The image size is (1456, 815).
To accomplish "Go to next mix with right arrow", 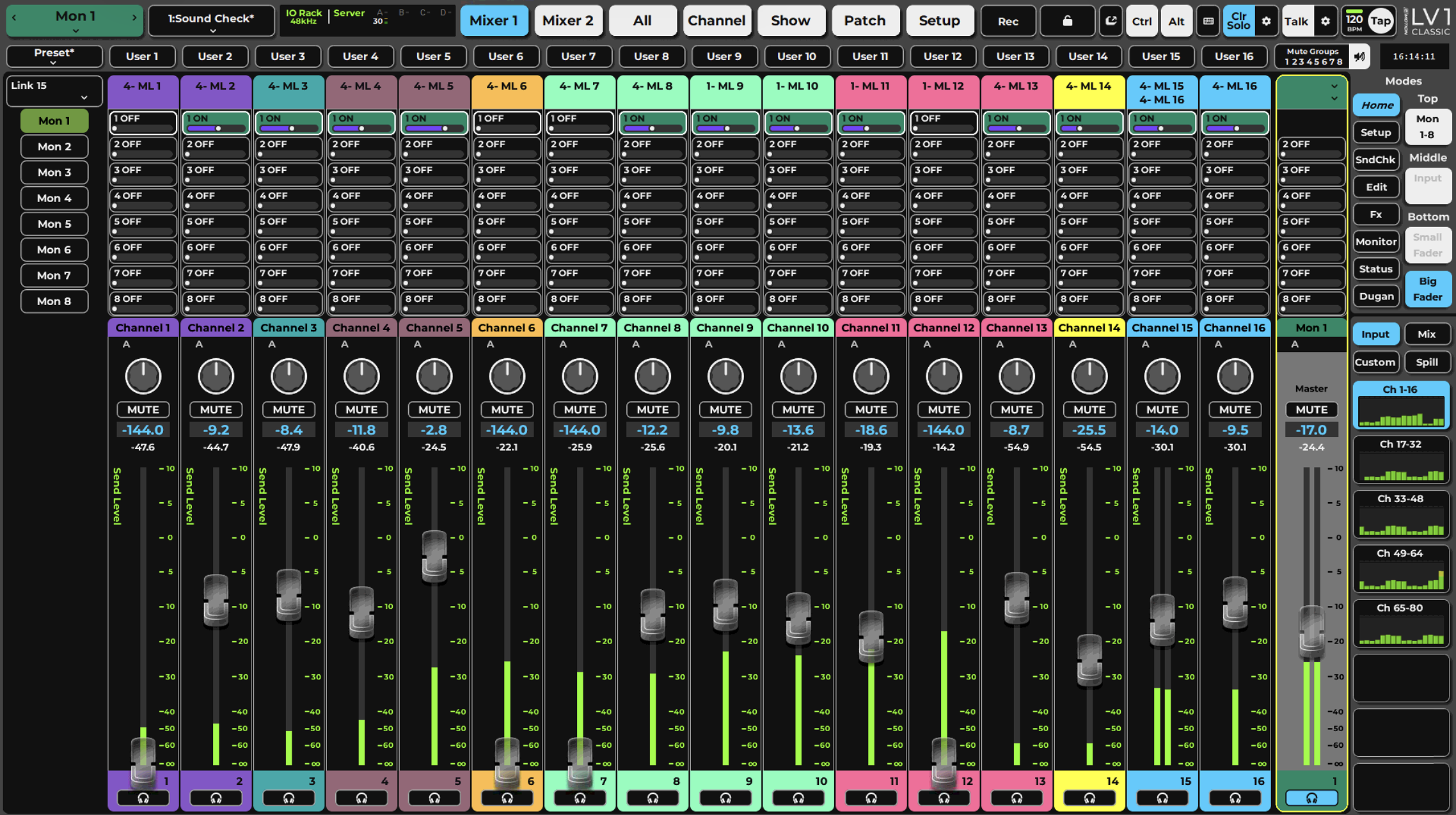I will (134, 17).
